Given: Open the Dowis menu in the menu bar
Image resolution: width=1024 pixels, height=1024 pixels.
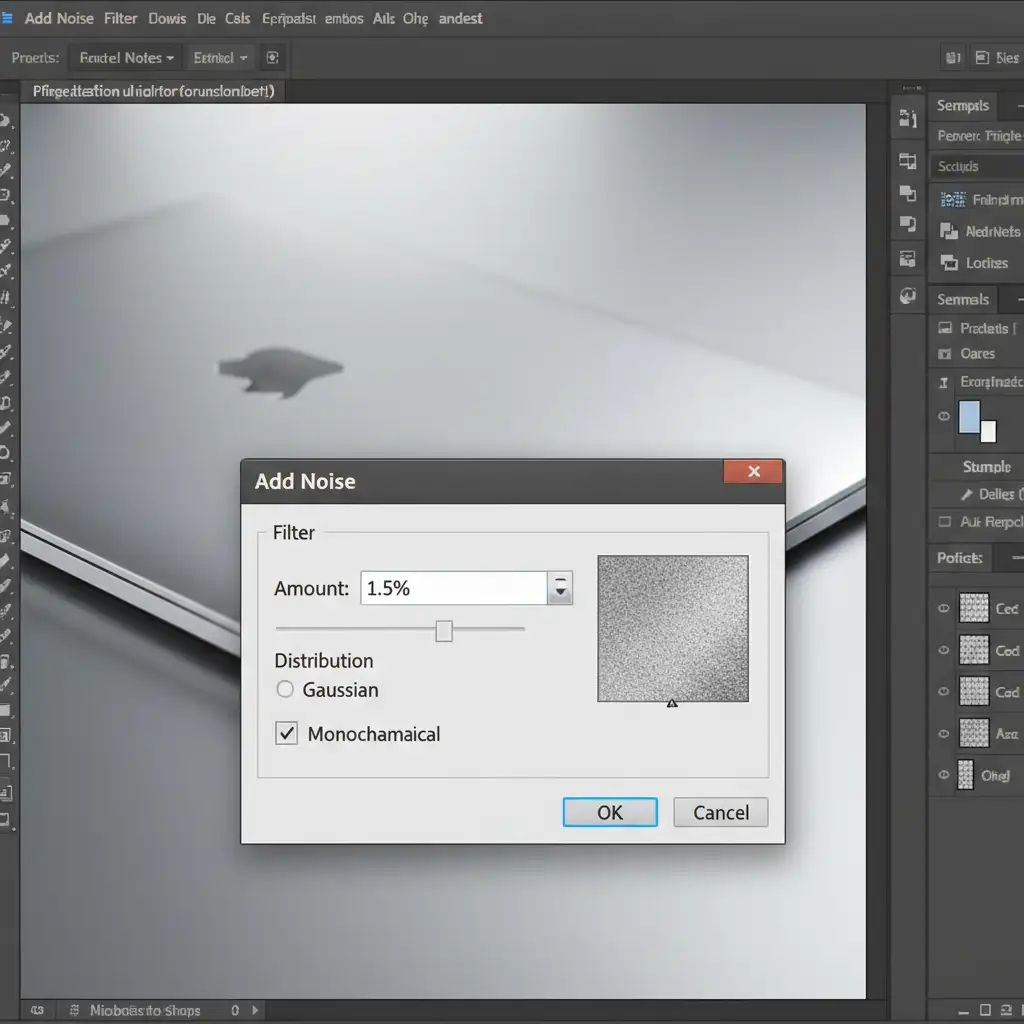Looking at the screenshot, I should point(167,18).
